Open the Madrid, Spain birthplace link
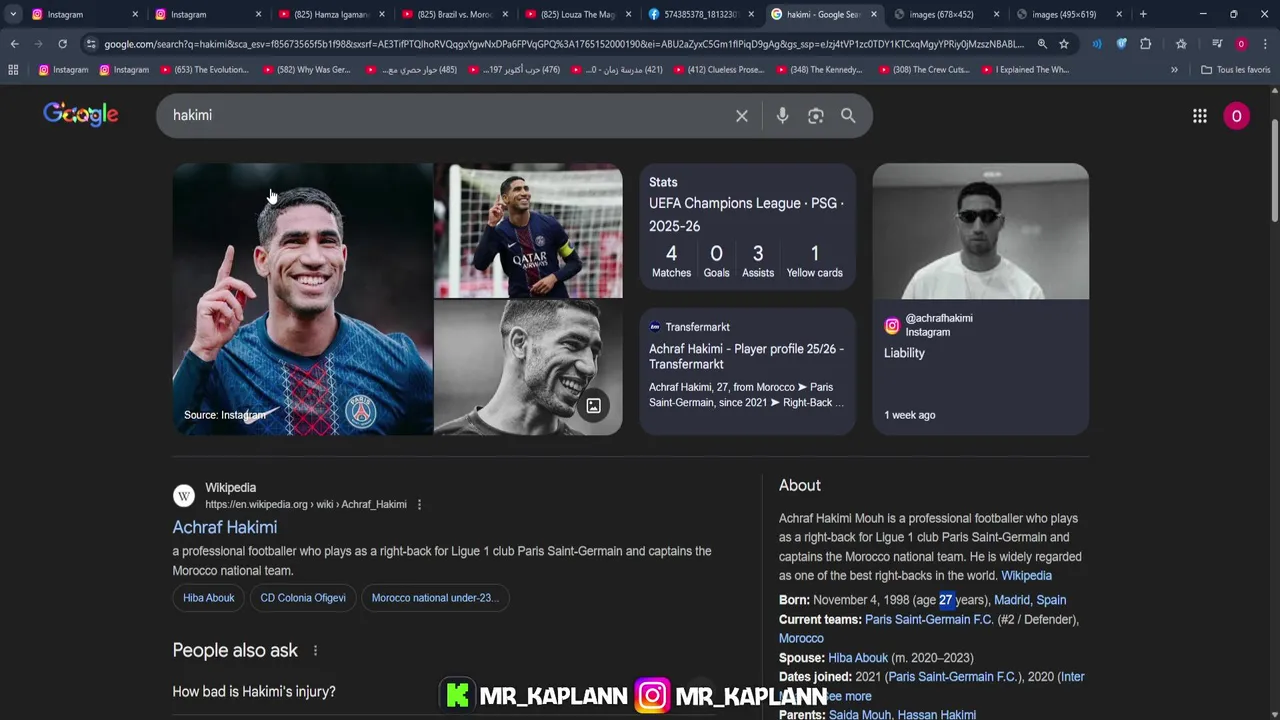 click(1030, 600)
